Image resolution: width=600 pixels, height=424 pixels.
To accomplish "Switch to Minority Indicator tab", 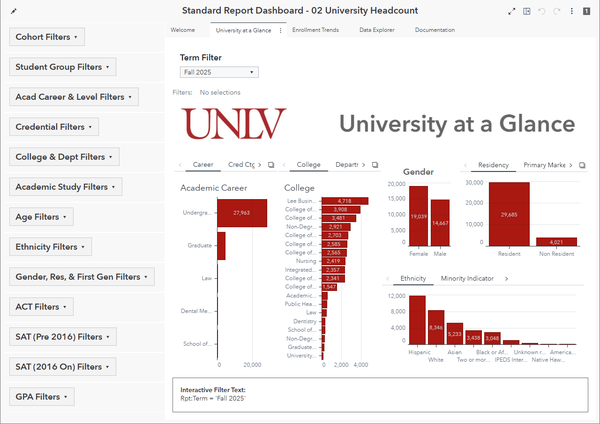I will click(x=467, y=278).
